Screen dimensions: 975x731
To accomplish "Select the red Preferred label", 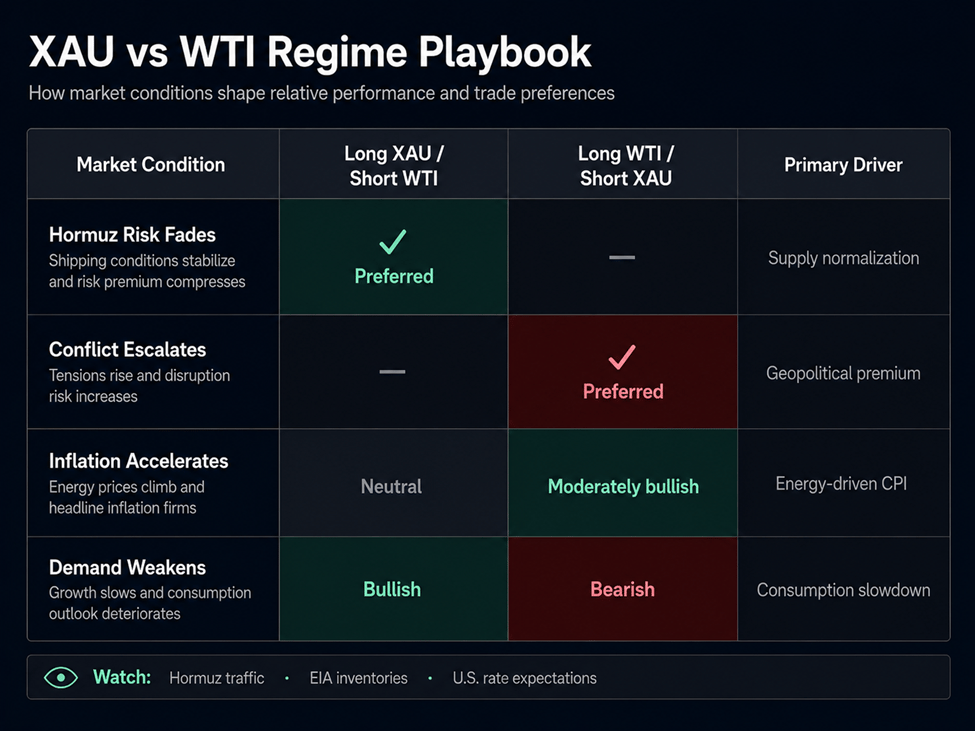I will (623, 392).
